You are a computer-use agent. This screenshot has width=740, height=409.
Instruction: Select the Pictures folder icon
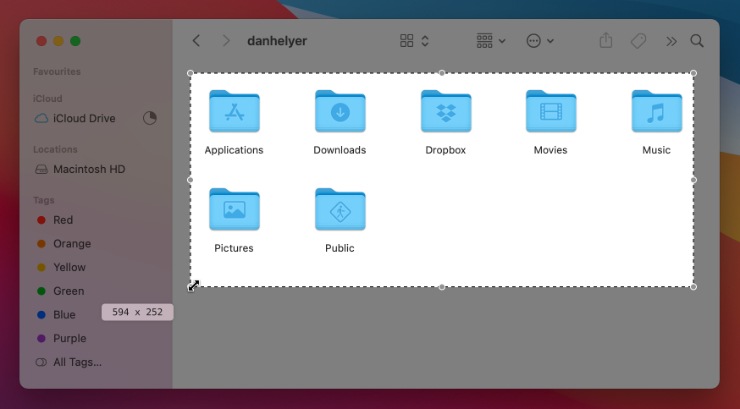pos(235,209)
